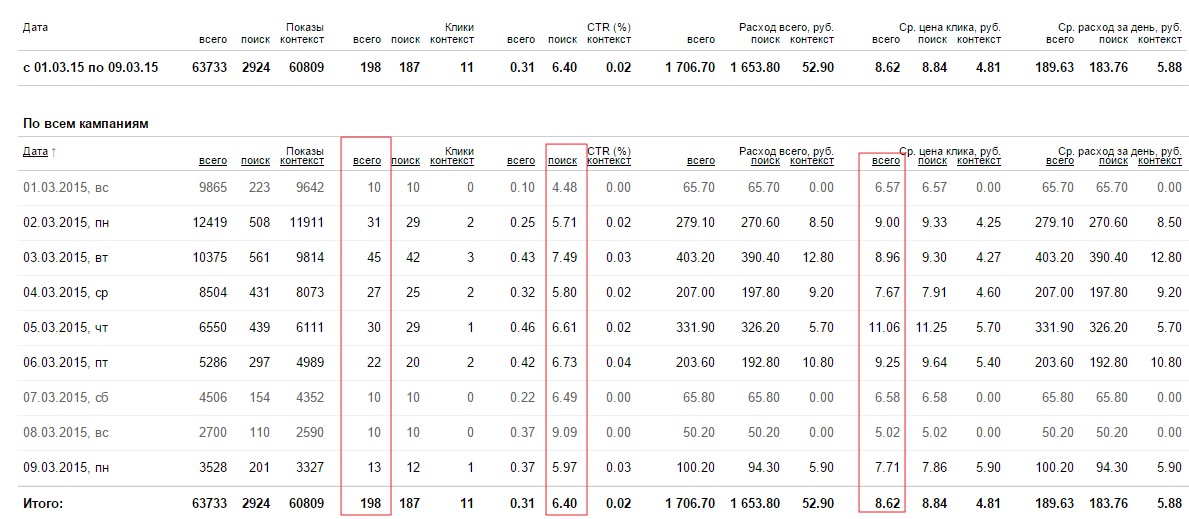The height and width of the screenshot is (519, 1189).
Task: Sort by Ср. расход за день контекст header
Action: 1159,160
